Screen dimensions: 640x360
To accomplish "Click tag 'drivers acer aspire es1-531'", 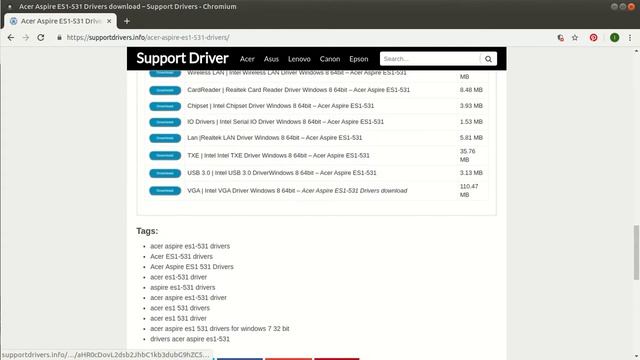I will [x=190, y=339].
